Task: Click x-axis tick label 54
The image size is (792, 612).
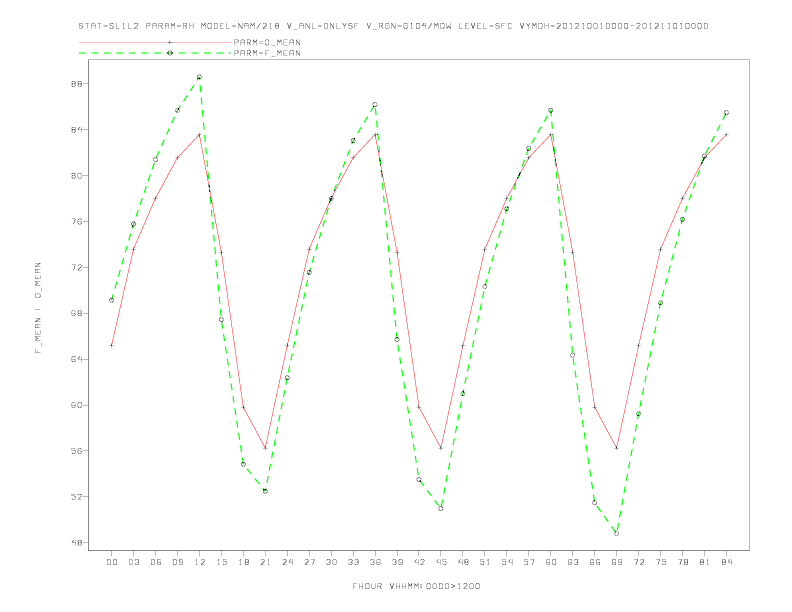Action: [x=507, y=562]
